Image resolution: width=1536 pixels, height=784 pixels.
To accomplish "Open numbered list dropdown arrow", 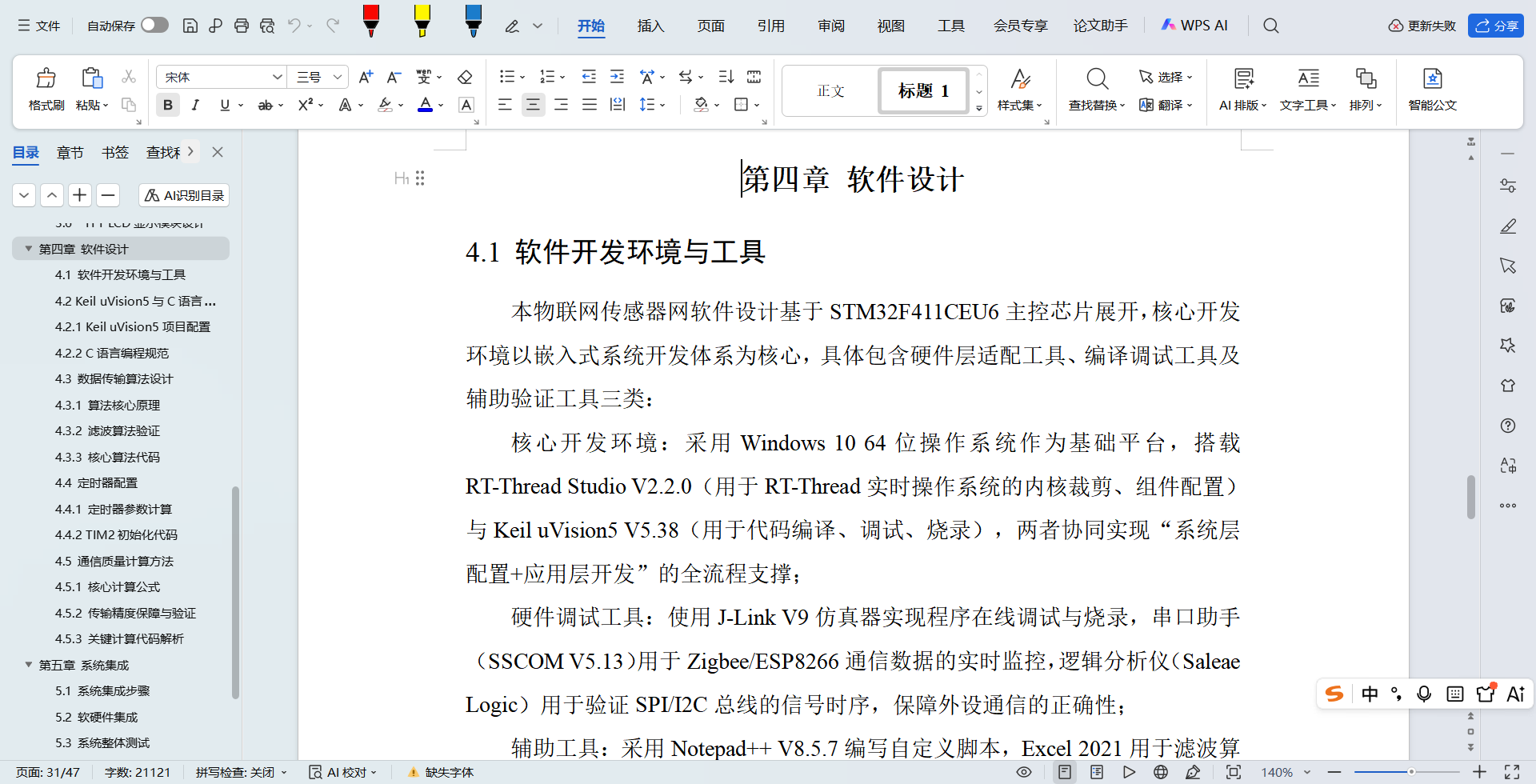I will point(562,78).
